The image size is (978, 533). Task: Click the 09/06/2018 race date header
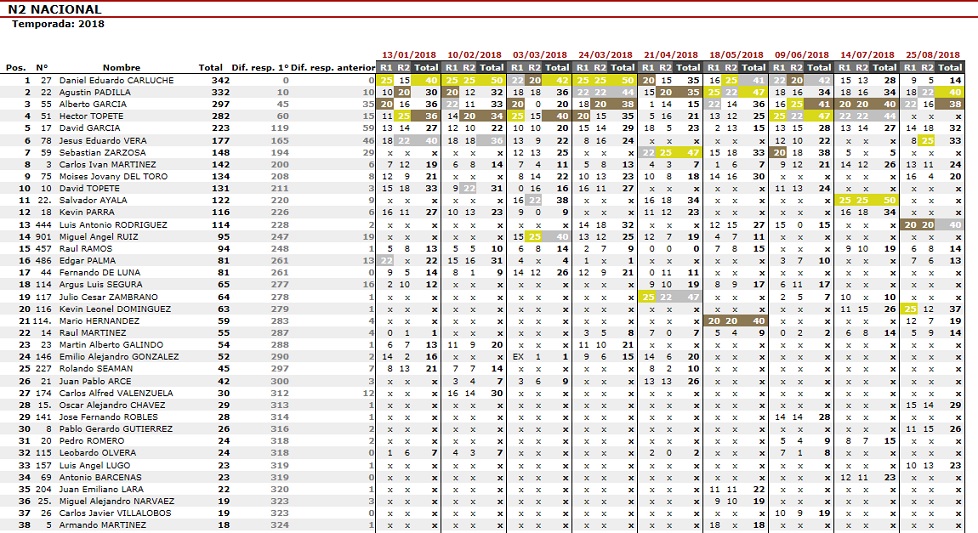801,55
